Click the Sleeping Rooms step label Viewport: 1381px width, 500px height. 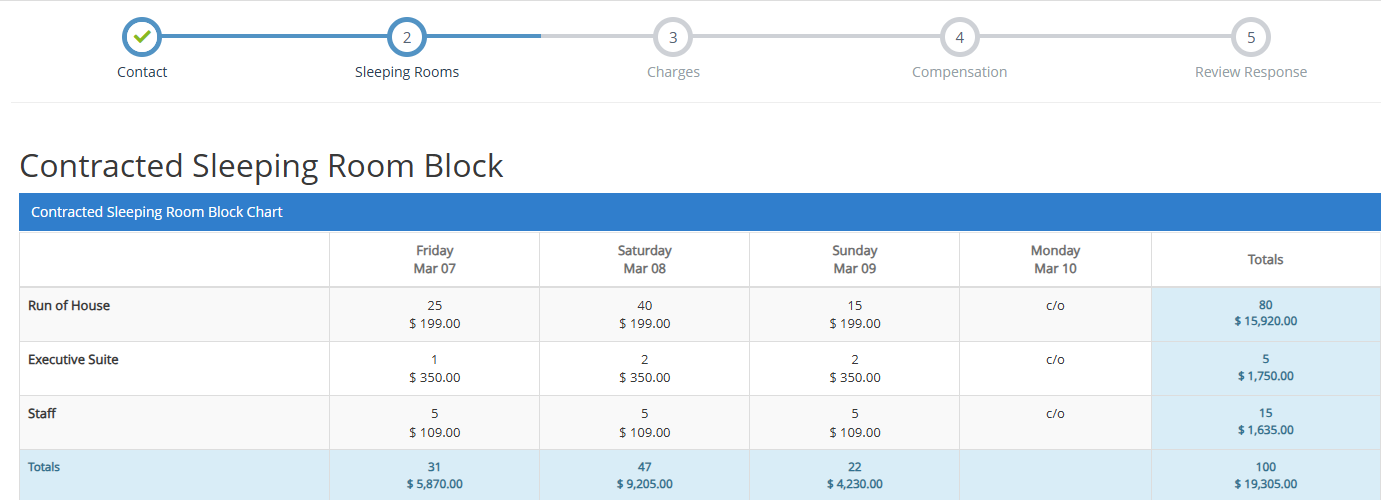click(407, 72)
